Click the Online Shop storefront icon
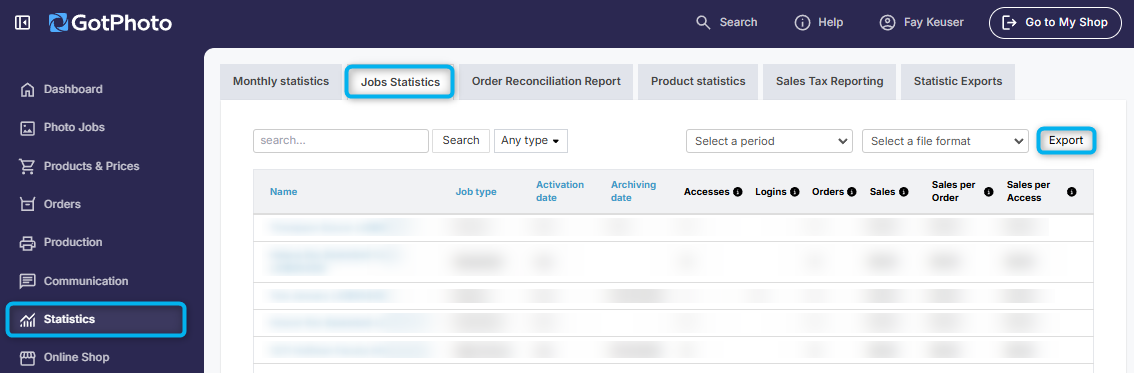This screenshot has height=373, width=1134. click(27, 358)
